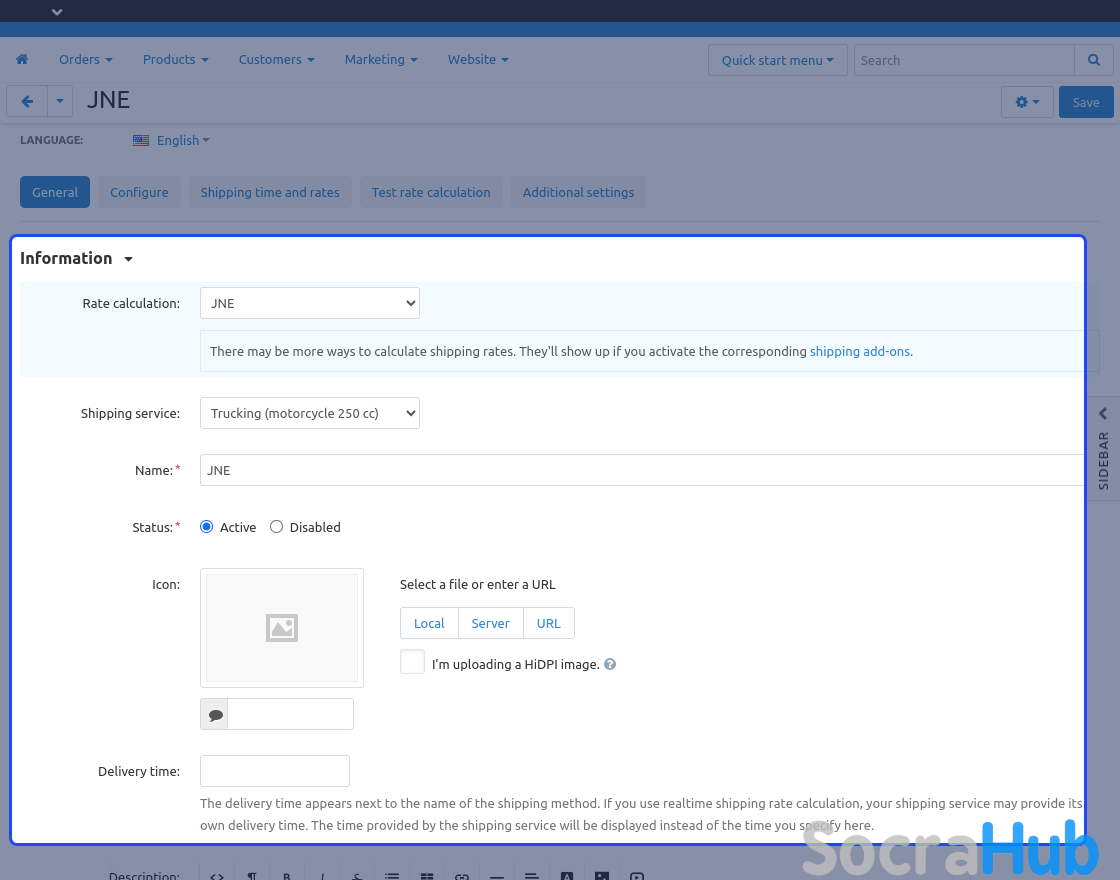Click the HiDPI image help question icon
Screen dimensions: 1120x880
[610, 664]
